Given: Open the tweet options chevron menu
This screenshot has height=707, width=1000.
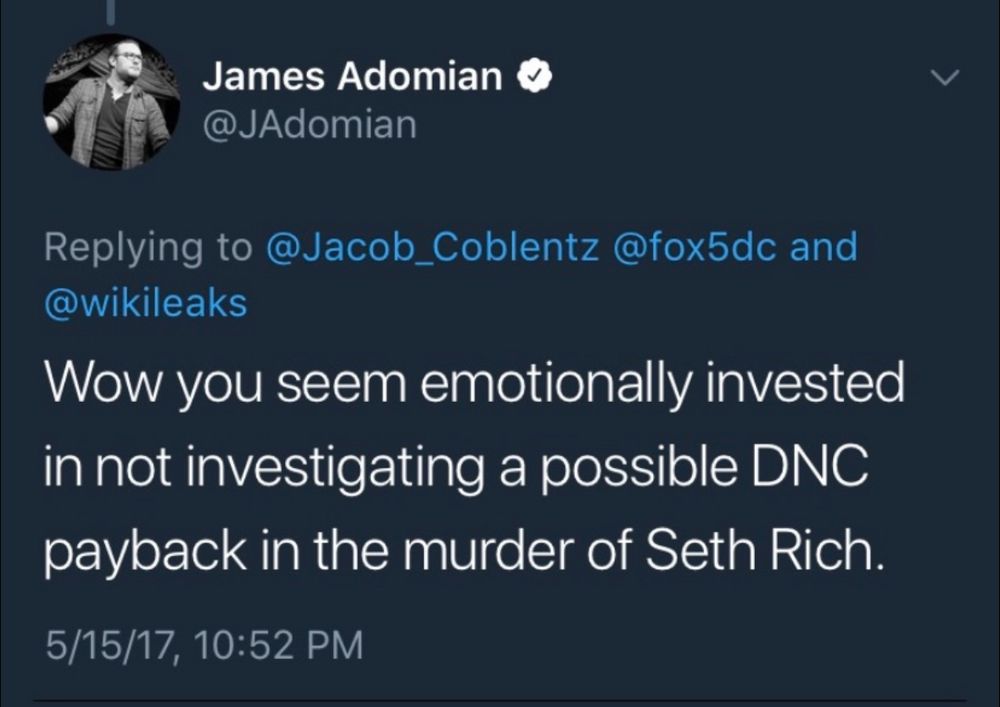Looking at the screenshot, I should click(x=945, y=78).
